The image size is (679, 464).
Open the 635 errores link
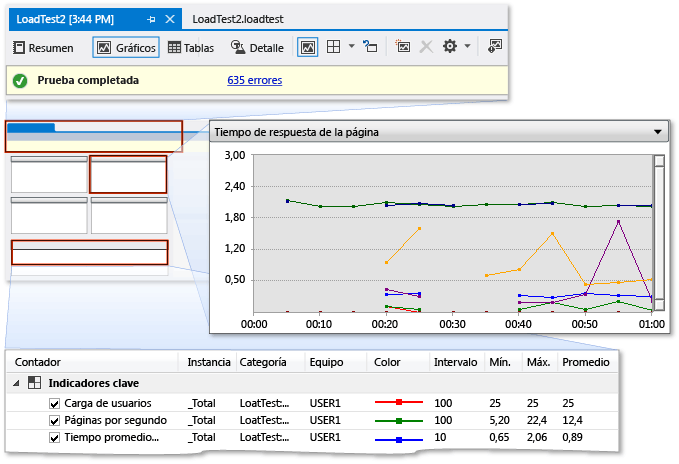coord(255,80)
